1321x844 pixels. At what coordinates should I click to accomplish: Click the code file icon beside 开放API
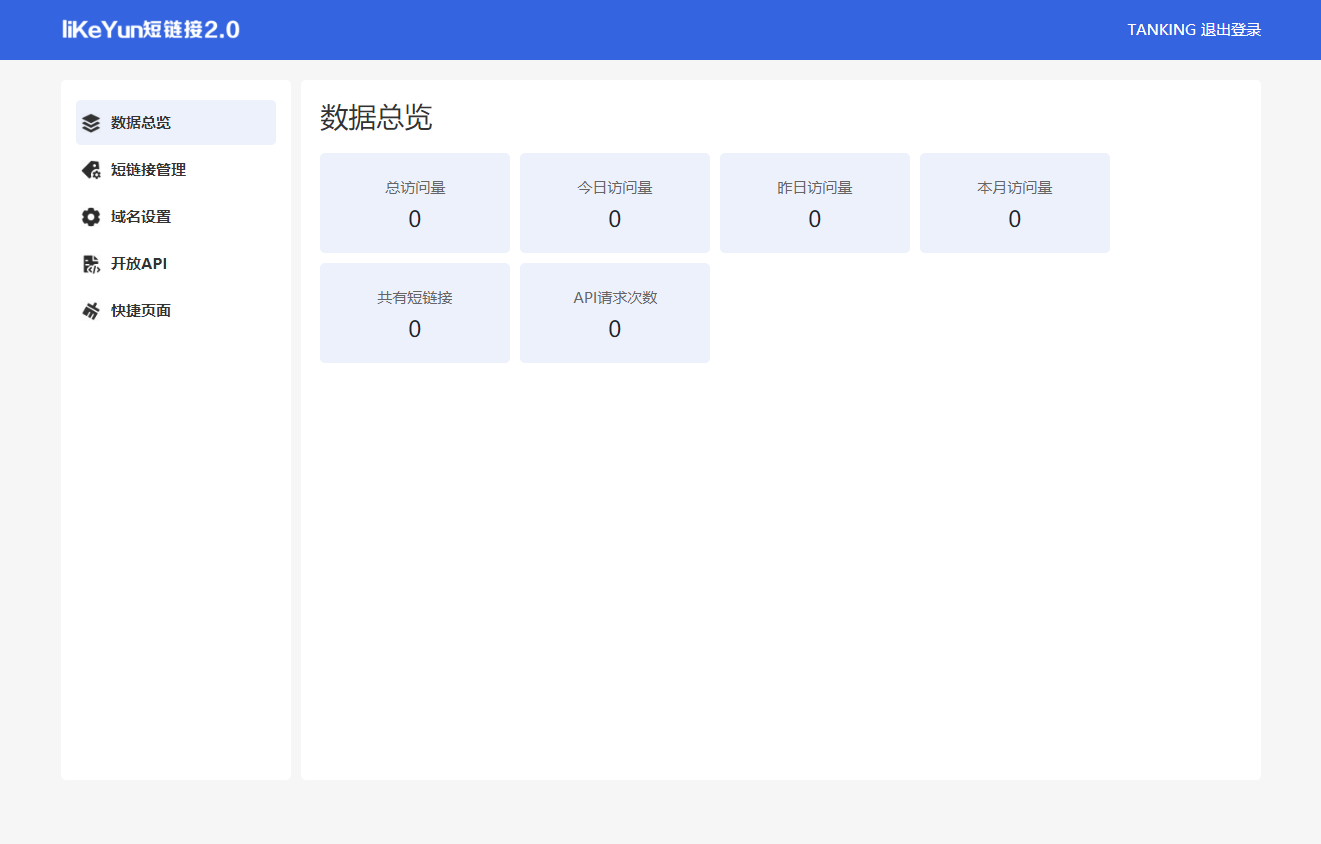(x=91, y=264)
